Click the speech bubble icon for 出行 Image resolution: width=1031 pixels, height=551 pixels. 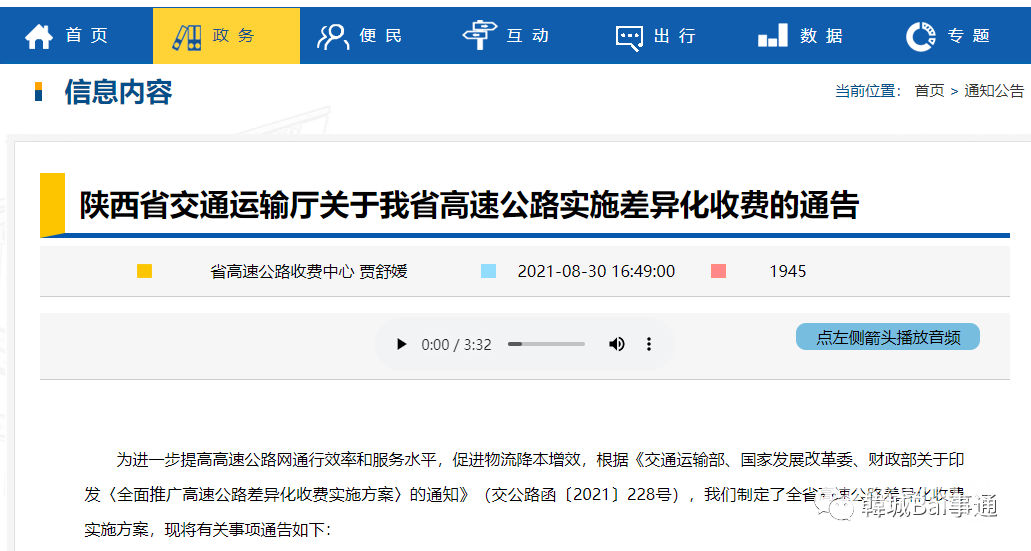pos(629,37)
